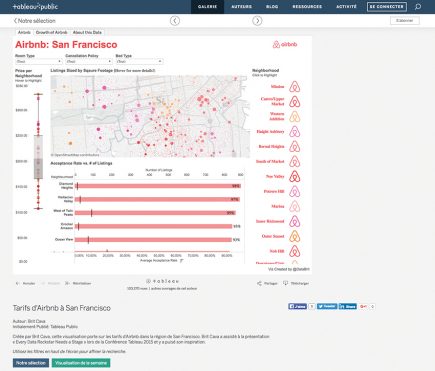435x371 pixels.
Task: Highlight Bernal Heights Airbnb icon
Action: pos(295,147)
